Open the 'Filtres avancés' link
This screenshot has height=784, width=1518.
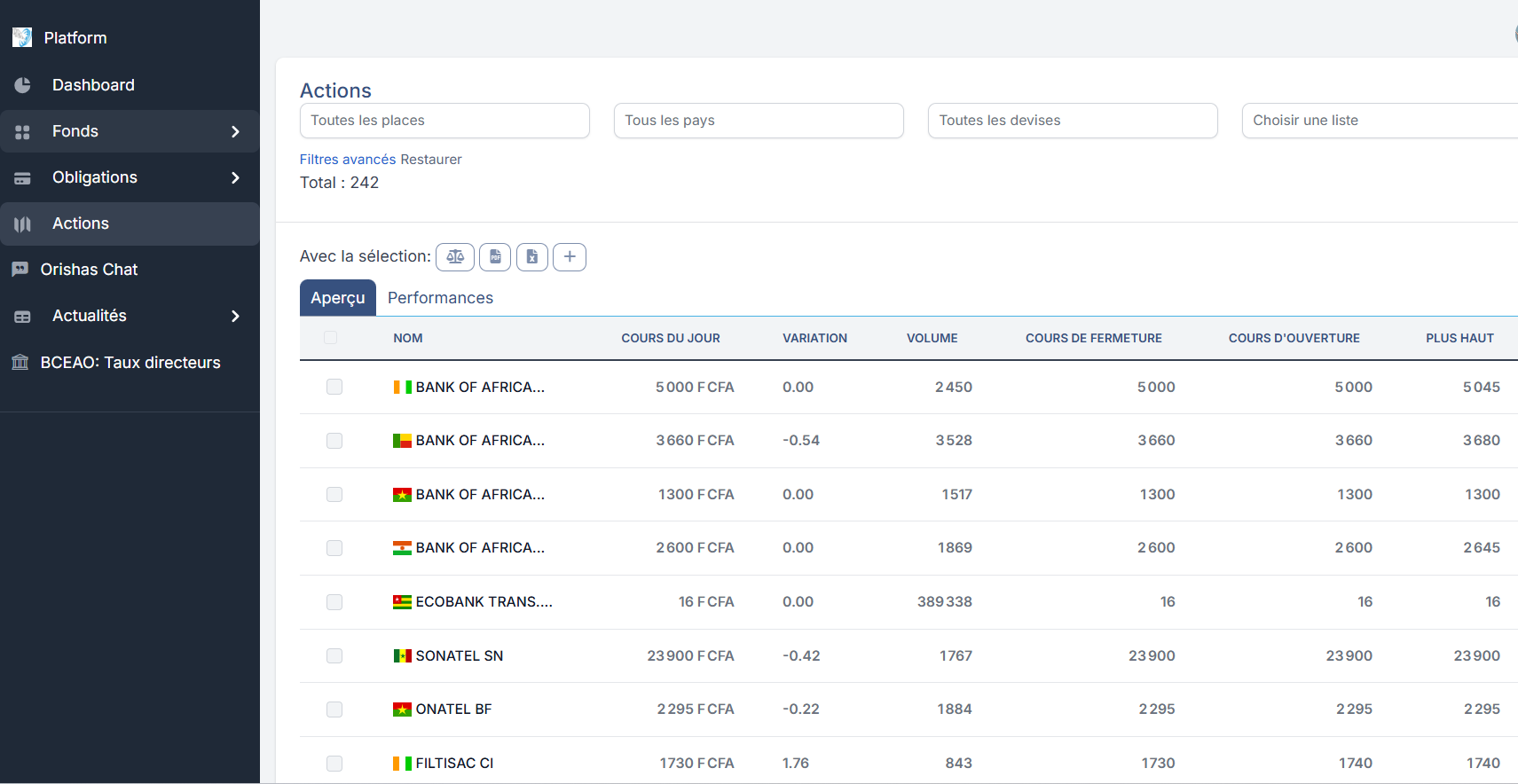coord(348,160)
